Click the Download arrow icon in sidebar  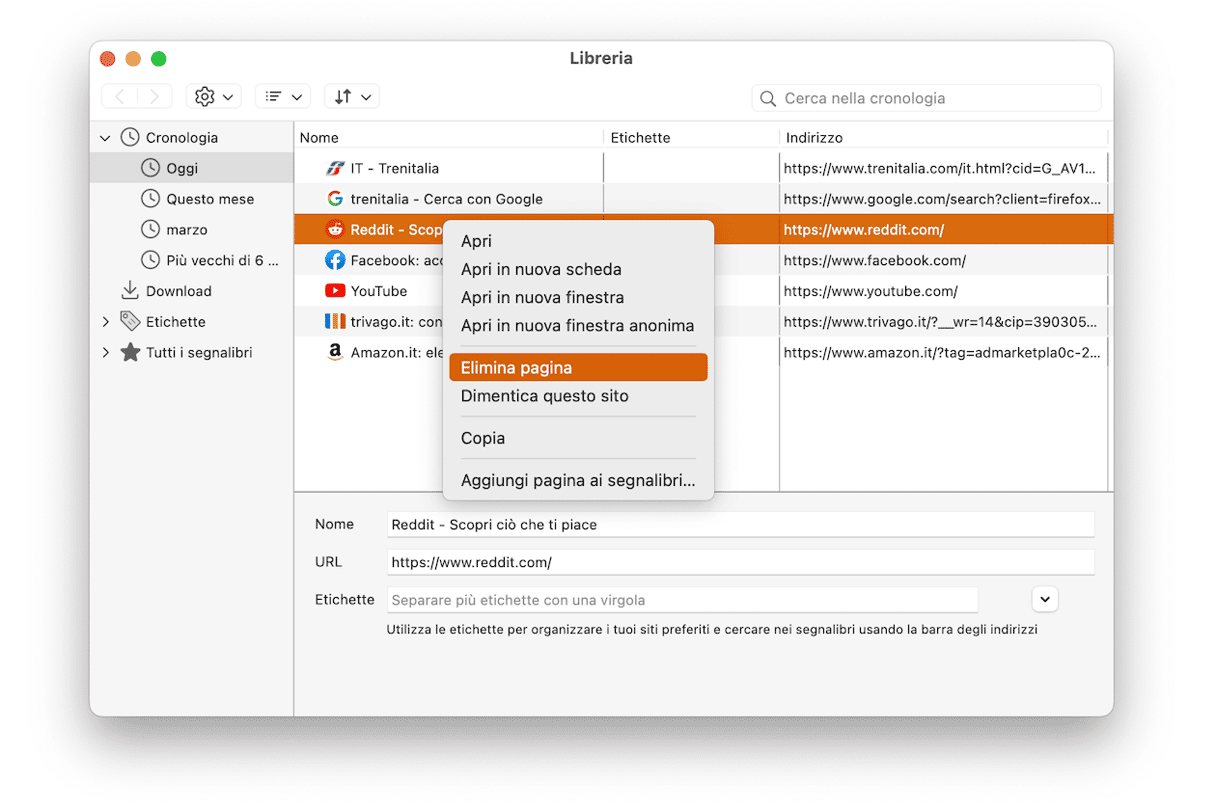point(130,290)
